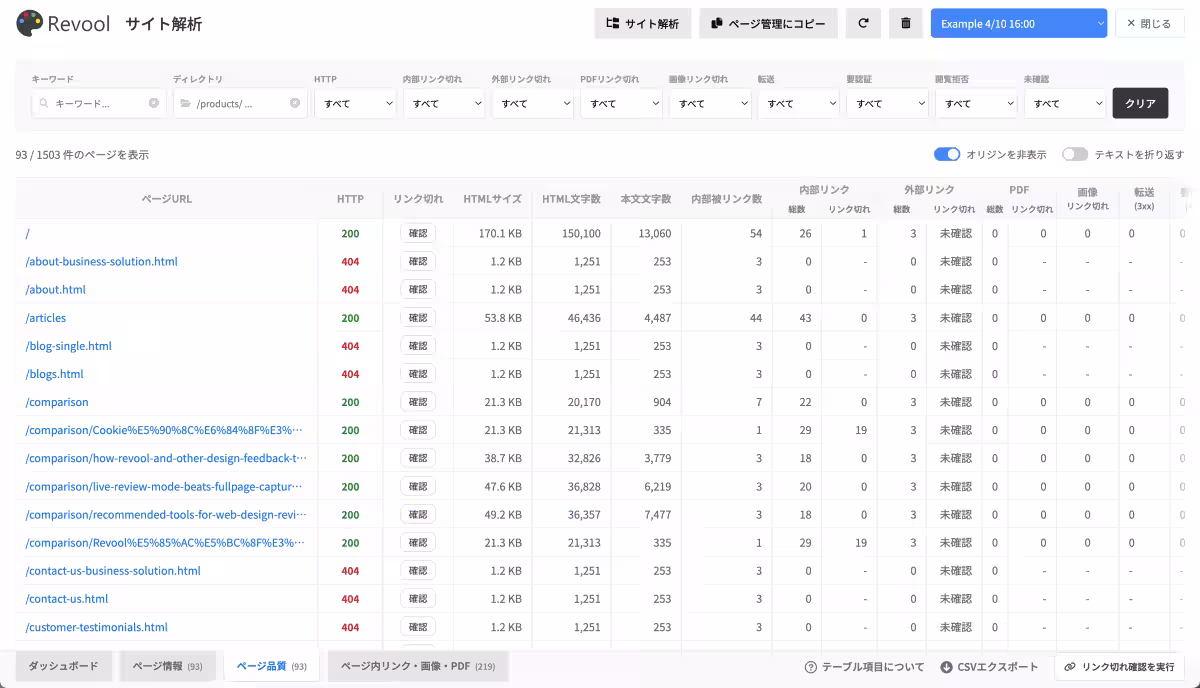Open the /articles page link
Viewport: 1200px width, 688px height.
46,318
